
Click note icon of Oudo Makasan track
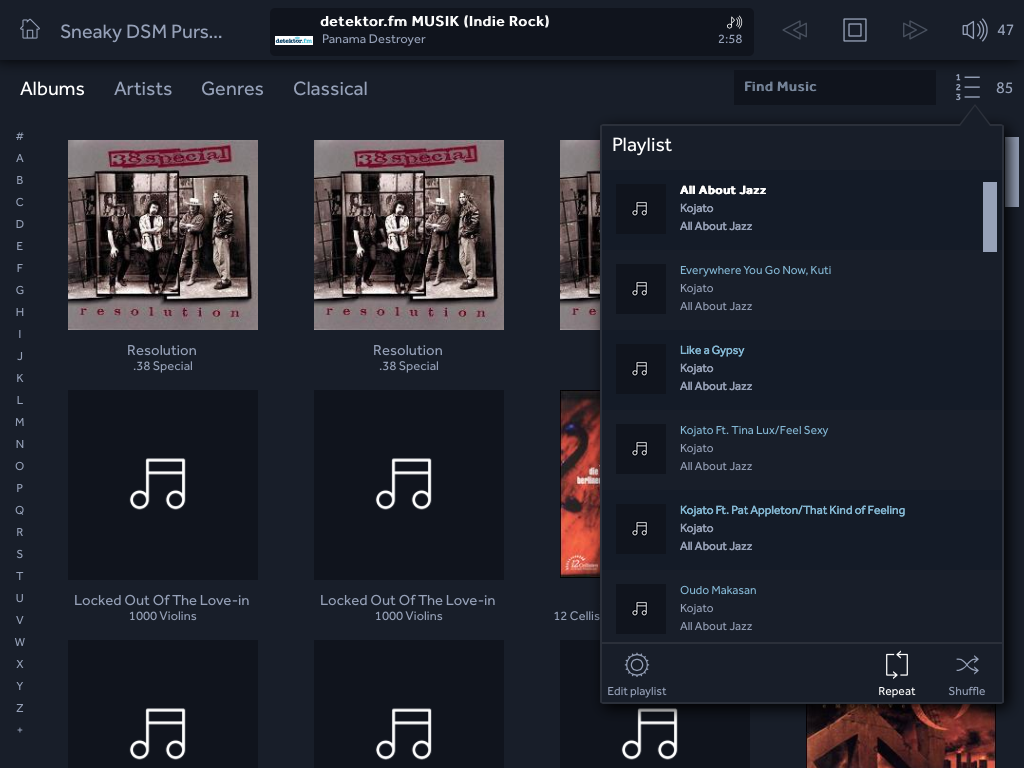[x=641, y=609]
